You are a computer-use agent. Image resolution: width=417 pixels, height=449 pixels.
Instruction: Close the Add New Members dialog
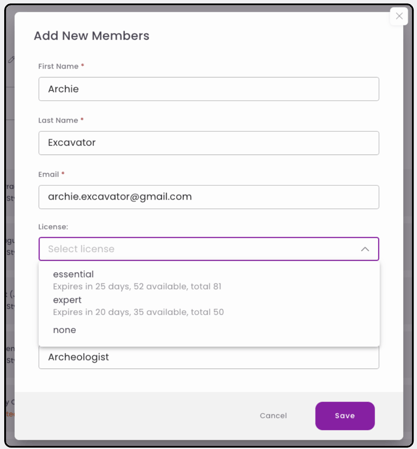click(399, 16)
